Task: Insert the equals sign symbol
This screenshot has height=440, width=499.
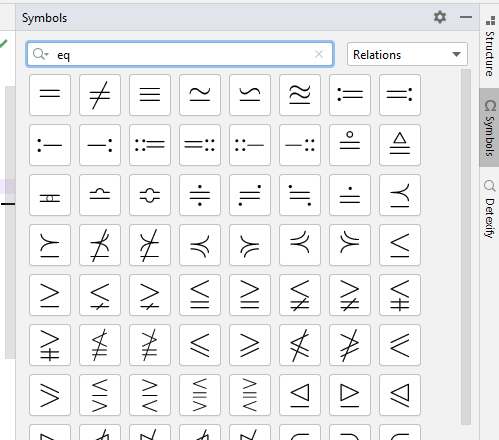Action: coord(50,95)
